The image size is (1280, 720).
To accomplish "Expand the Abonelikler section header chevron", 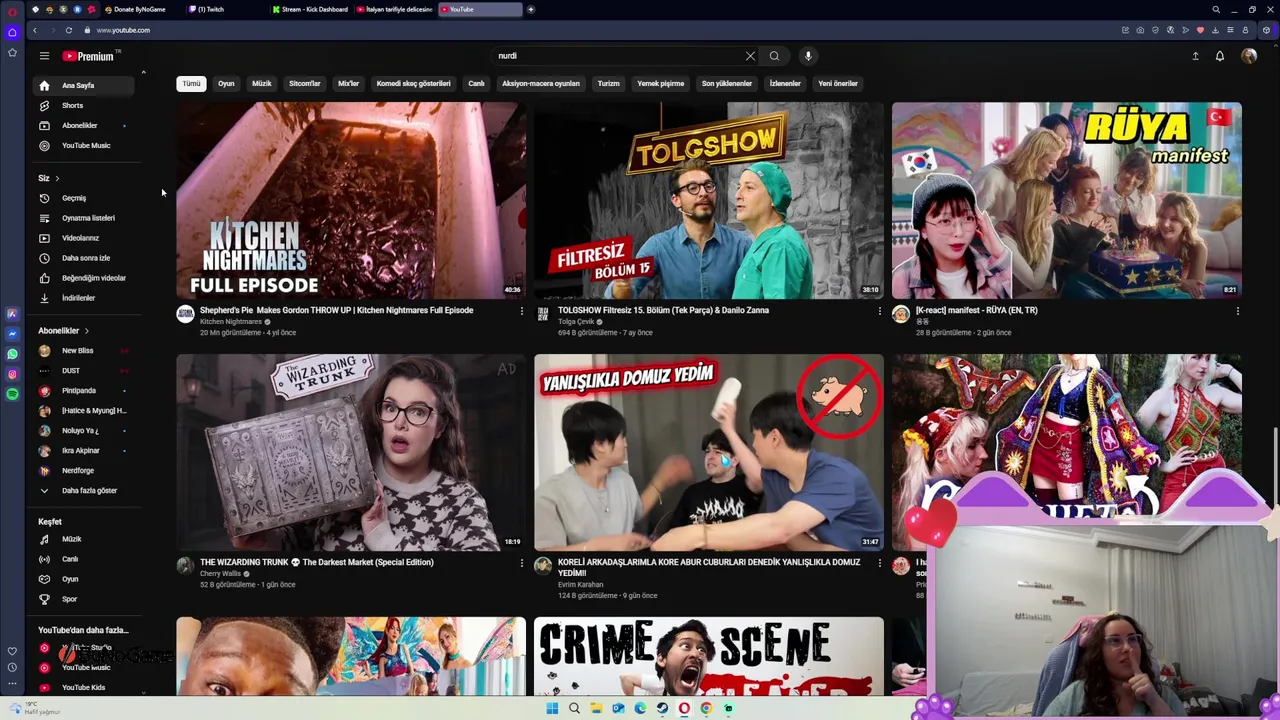I will point(86,331).
